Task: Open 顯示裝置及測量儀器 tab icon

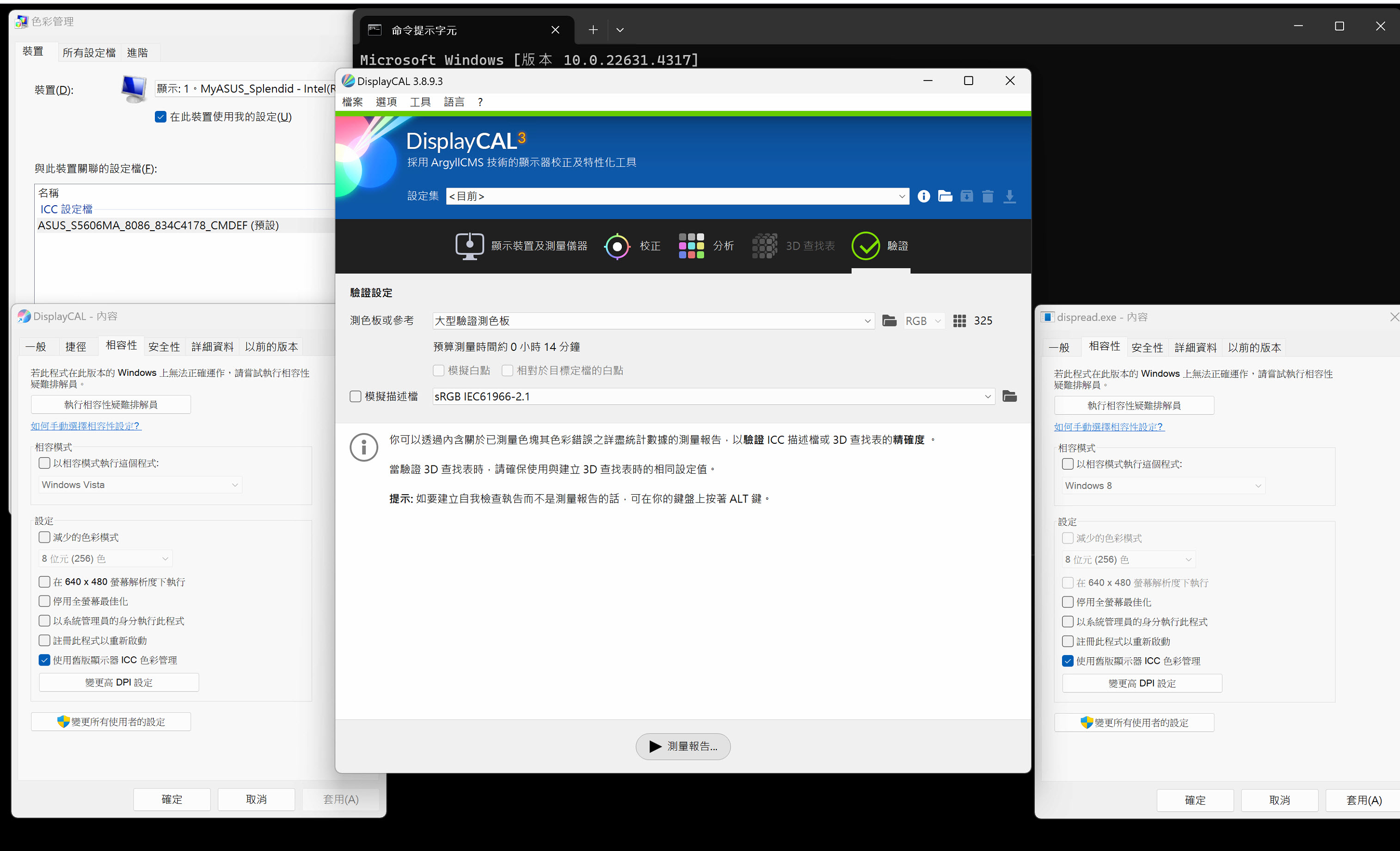Action: tap(469, 245)
